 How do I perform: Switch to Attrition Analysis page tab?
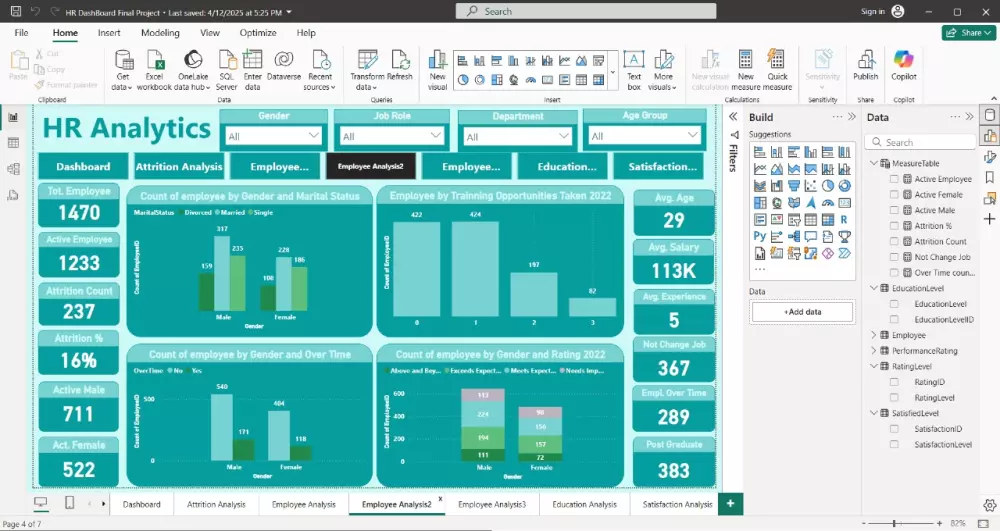[216, 504]
